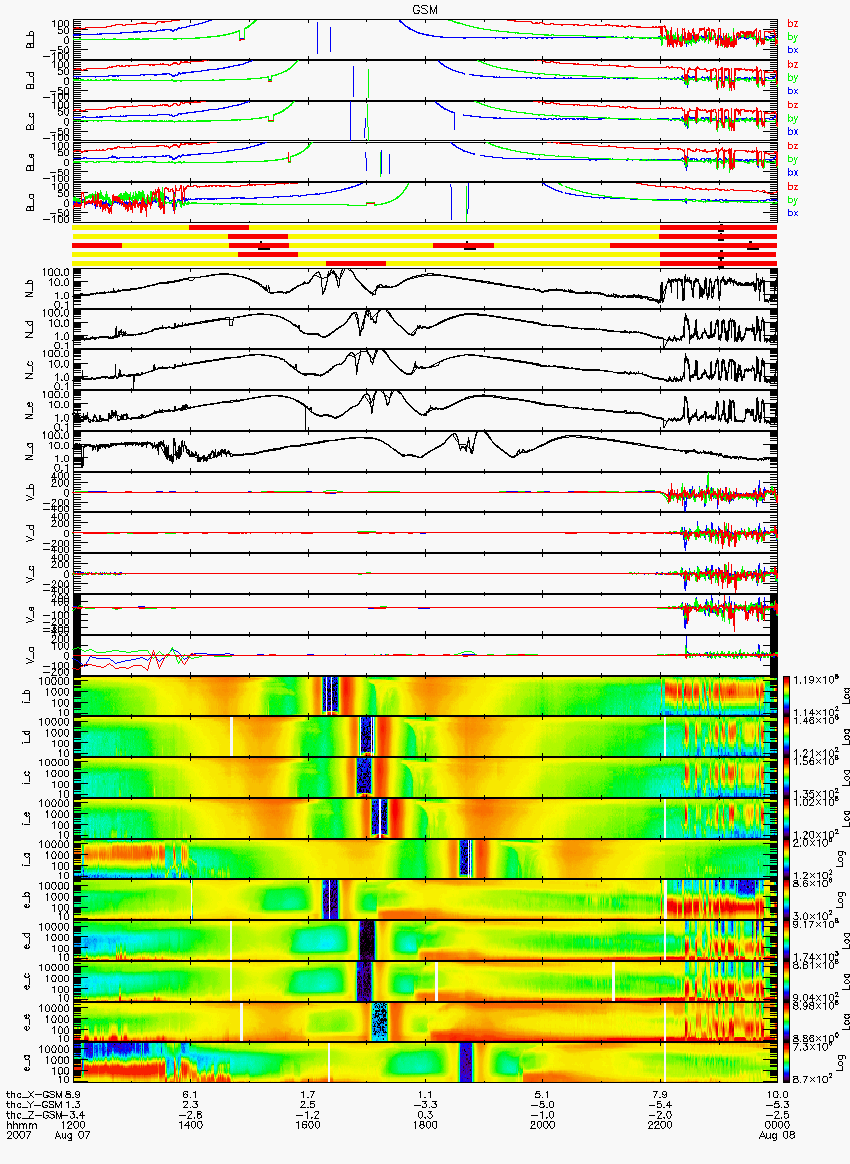Click the X-GSM value 6.1
The width and height of the screenshot is (850, 1164).
click(190, 1095)
